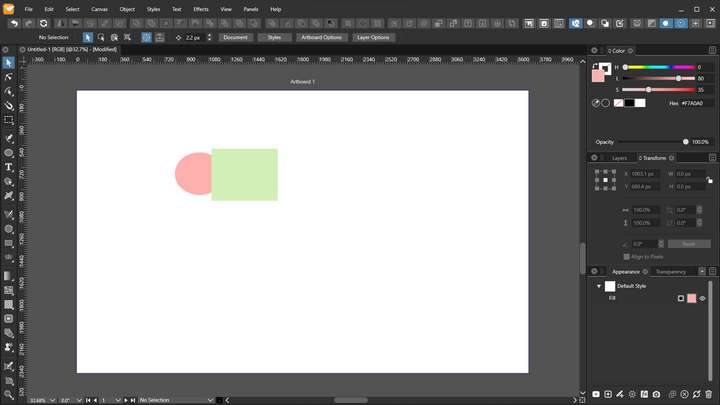
Task: Click the camera icon at Appearance panel bottom
Action: click(656, 394)
